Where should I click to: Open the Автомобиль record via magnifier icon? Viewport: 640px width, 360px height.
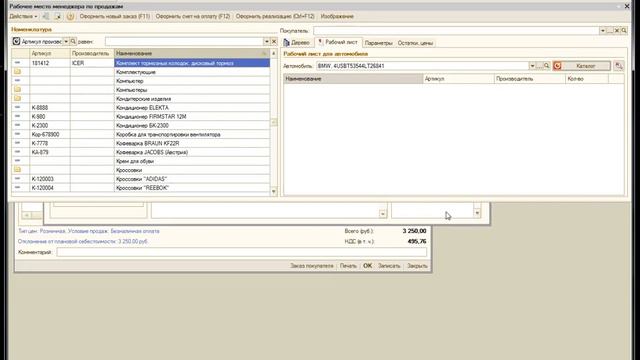[547, 66]
